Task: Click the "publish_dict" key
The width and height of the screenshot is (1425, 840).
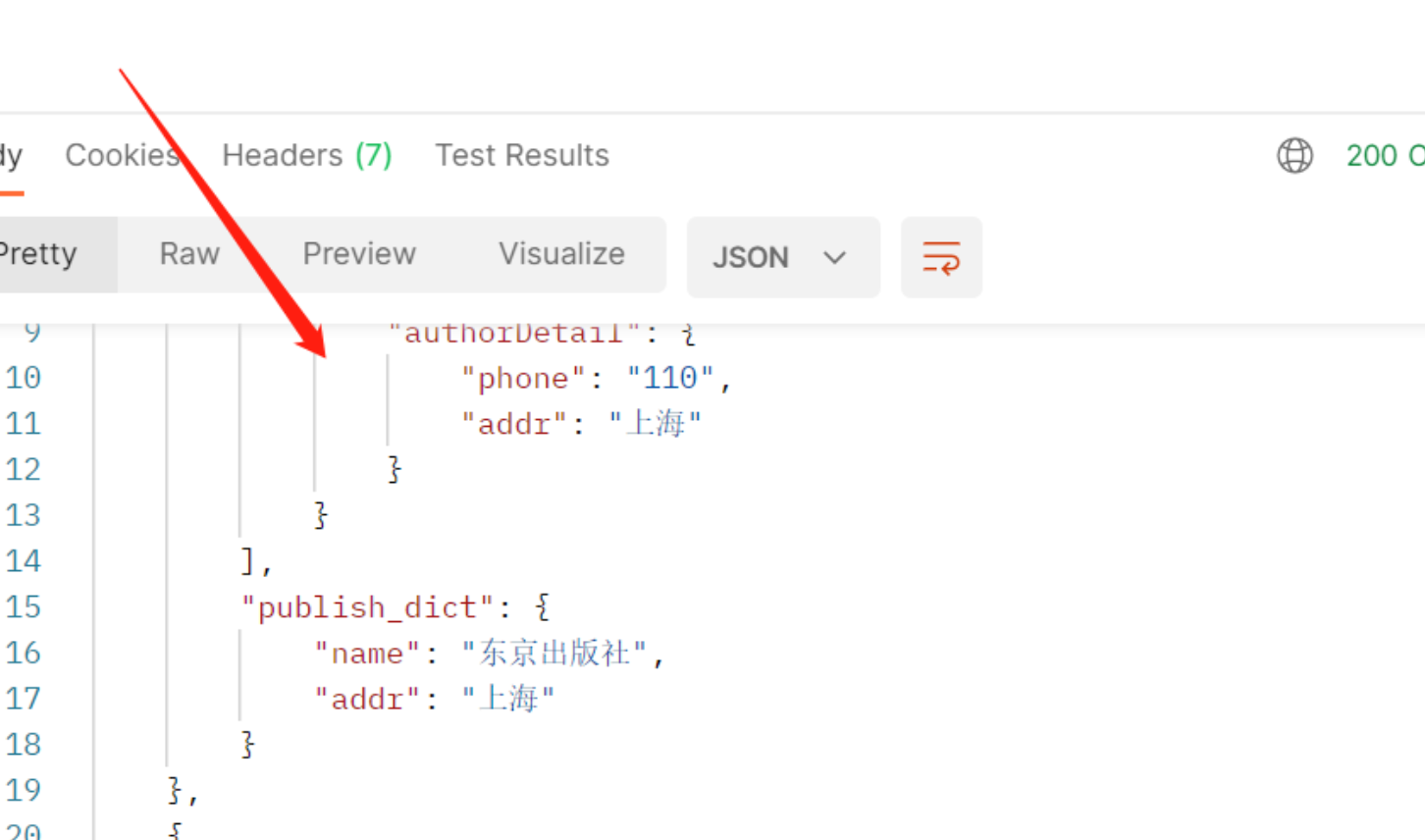Action: [367, 607]
